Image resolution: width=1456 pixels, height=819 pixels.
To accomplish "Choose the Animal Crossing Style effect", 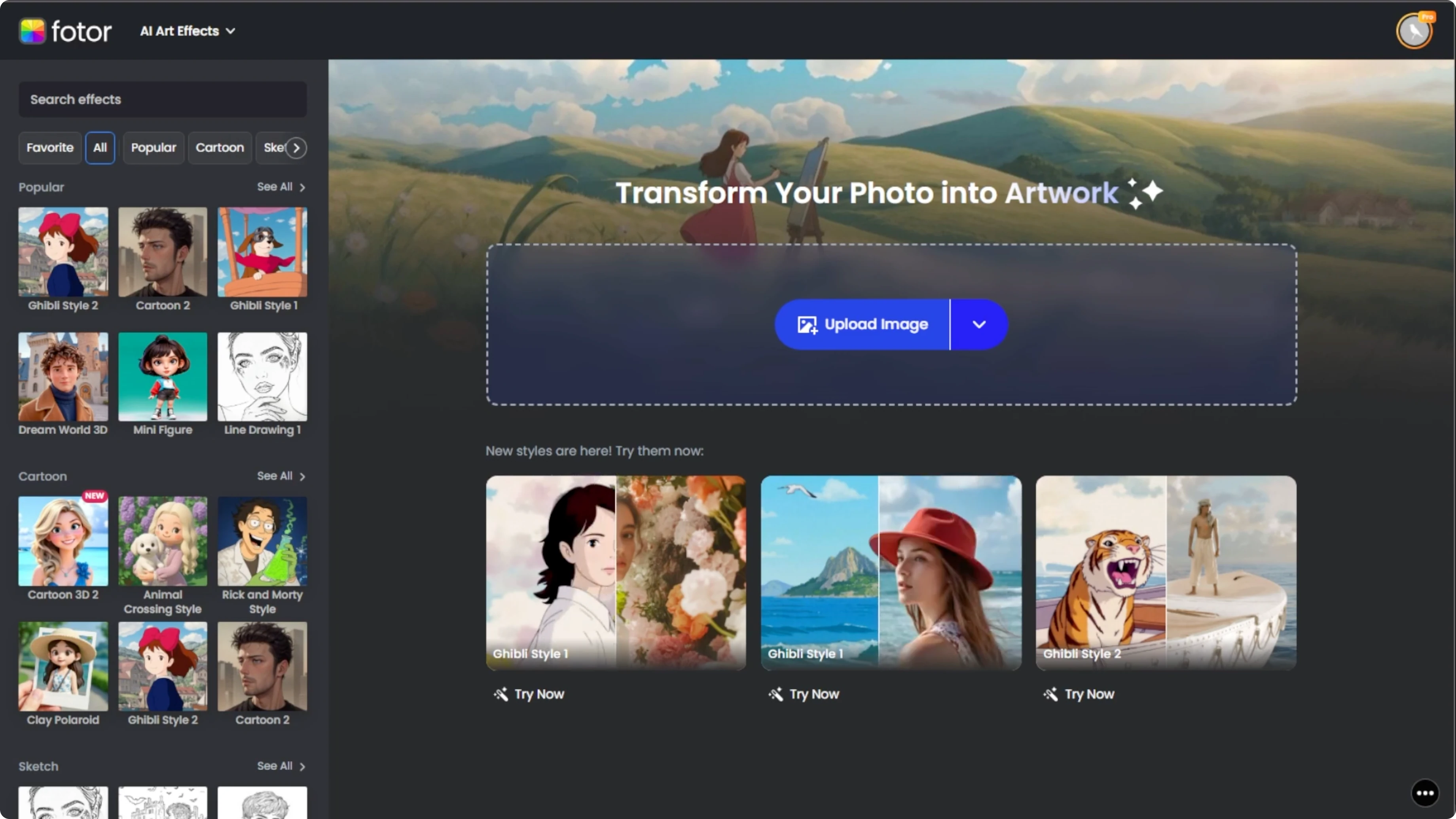I will (163, 556).
